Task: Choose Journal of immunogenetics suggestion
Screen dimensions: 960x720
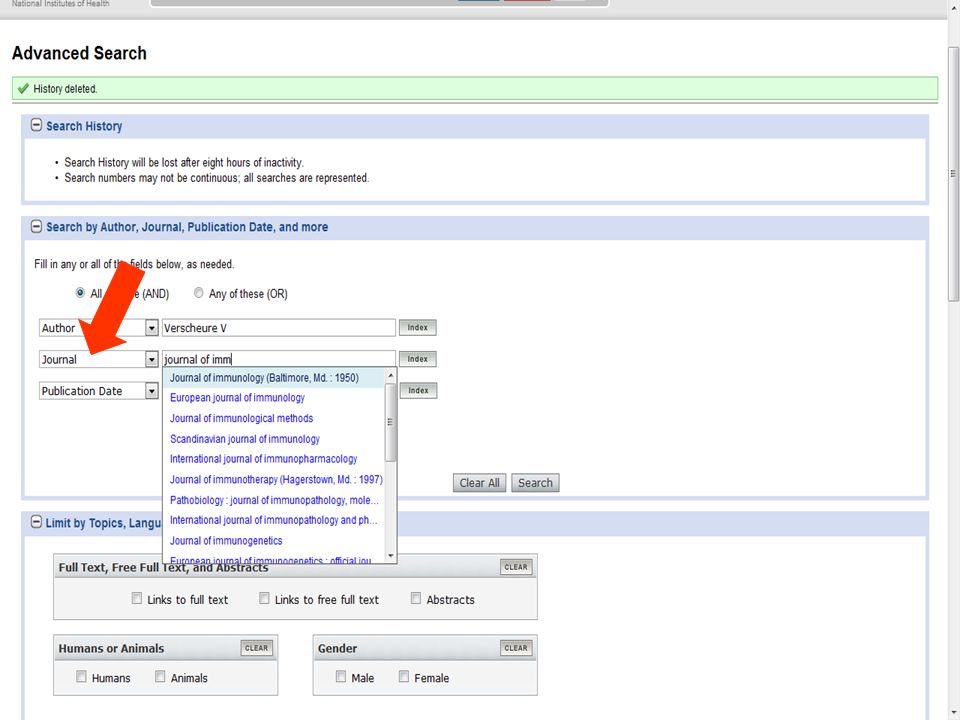Action: [x=274, y=541]
